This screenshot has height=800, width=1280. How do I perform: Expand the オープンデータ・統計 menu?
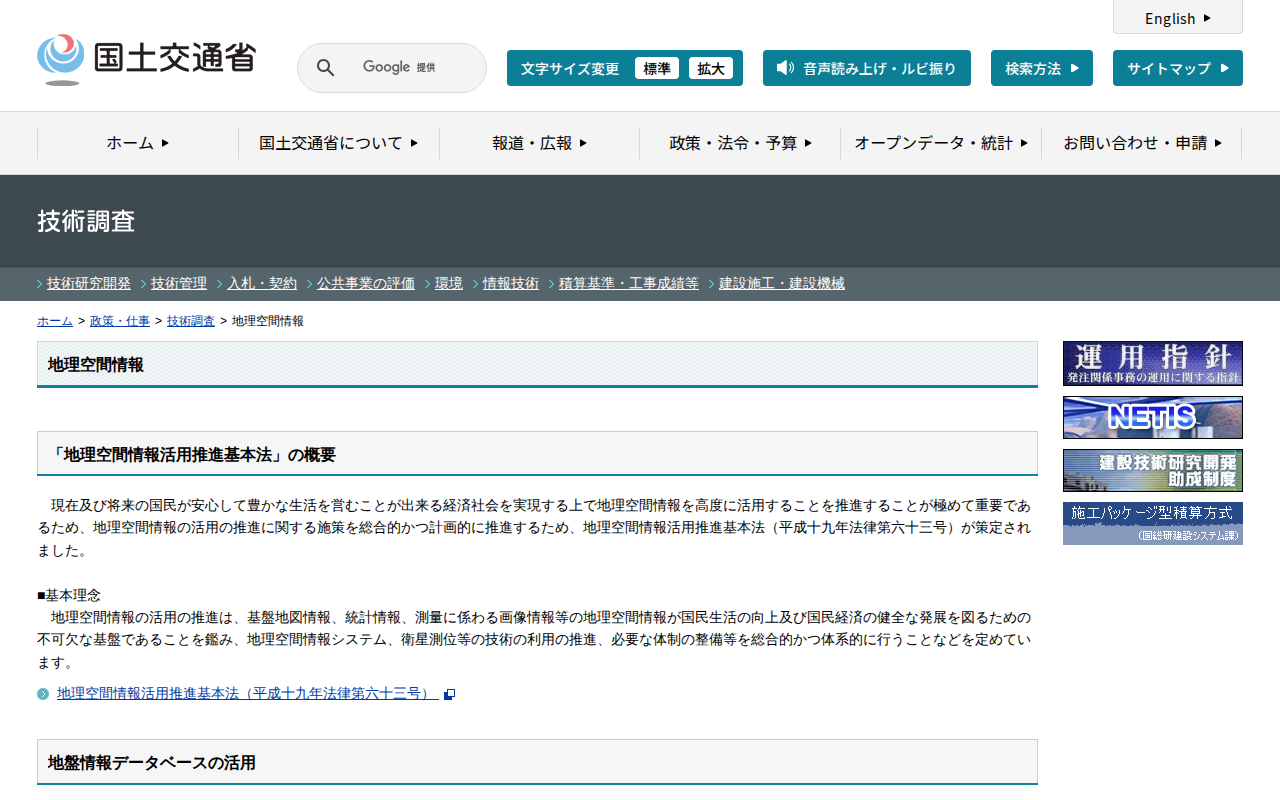[x=940, y=143]
